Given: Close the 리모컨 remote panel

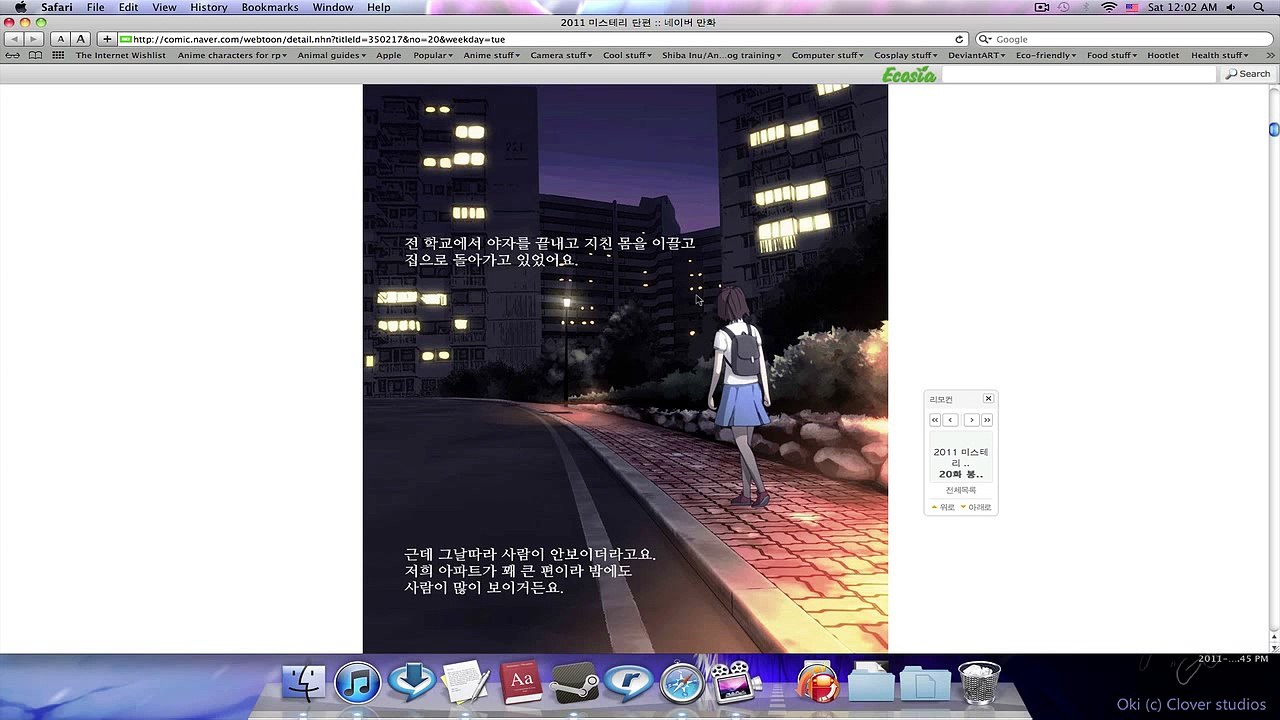Looking at the screenshot, I should click(x=988, y=399).
